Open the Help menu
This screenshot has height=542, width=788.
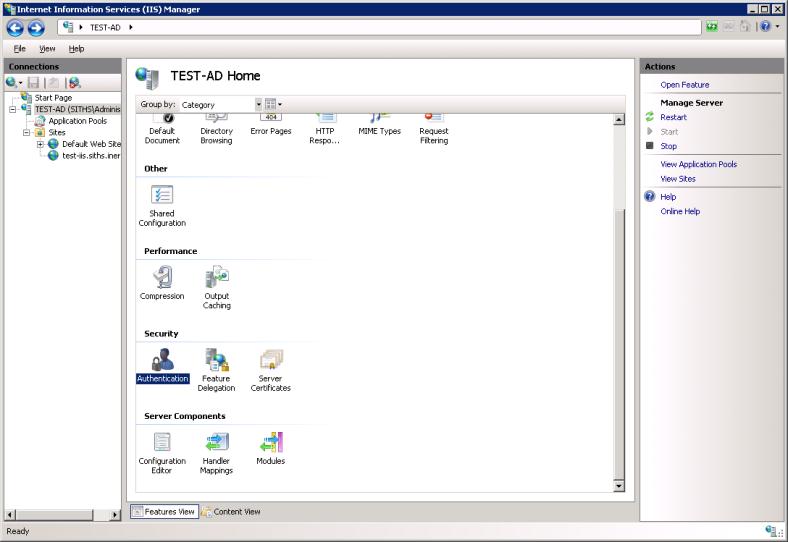[76, 49]
